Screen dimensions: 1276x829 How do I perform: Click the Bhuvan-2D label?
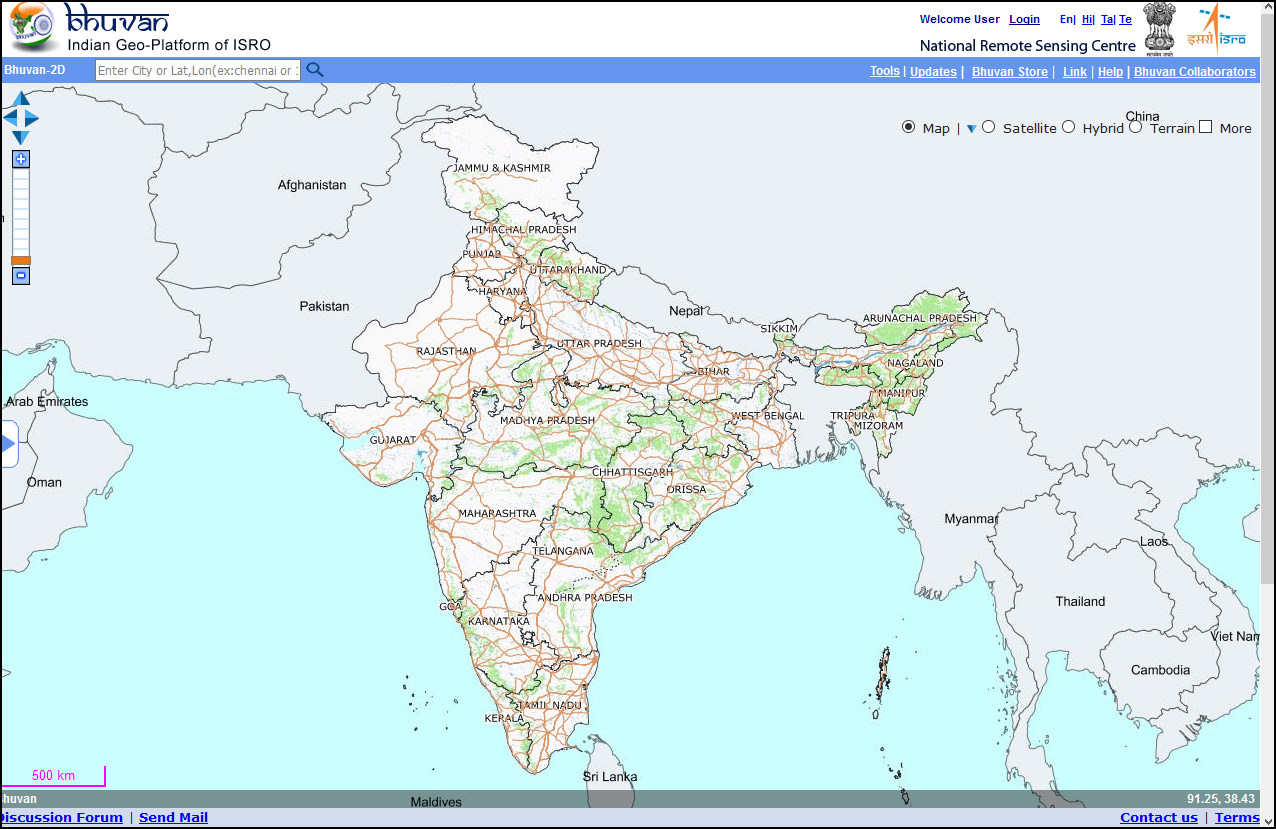pos(34,70)
